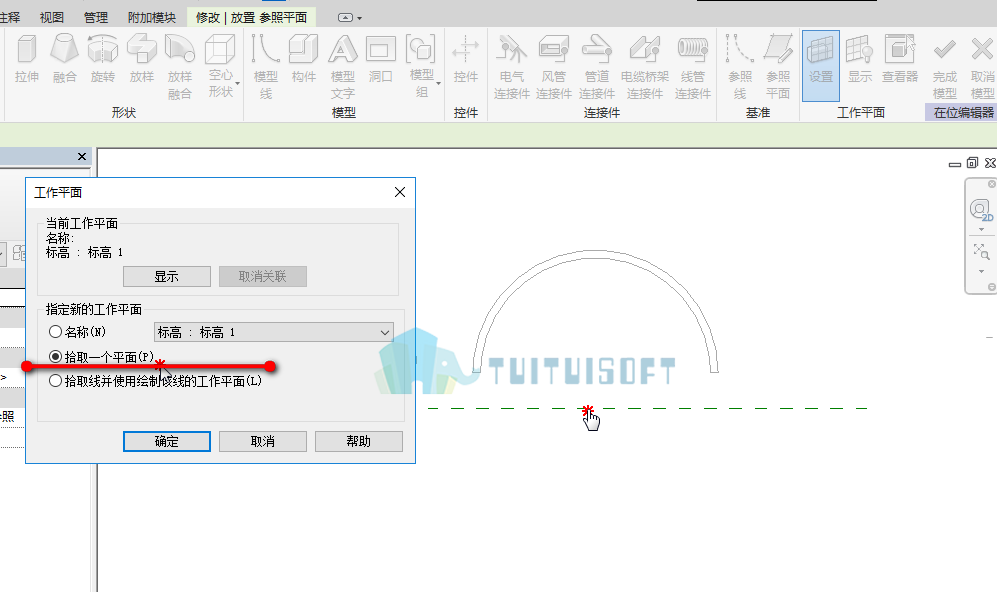
Task: Select the 风管连接件 tool
Action: pos(554,67)
